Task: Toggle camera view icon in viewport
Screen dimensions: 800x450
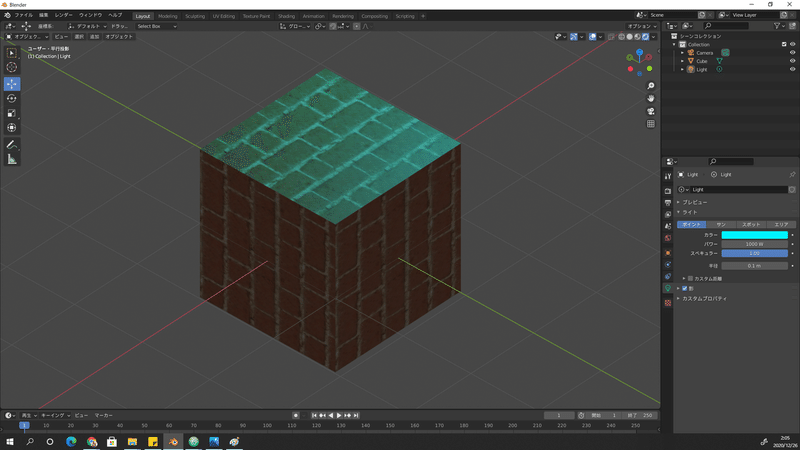Action: pyautogui.click(x=651, y=111)
